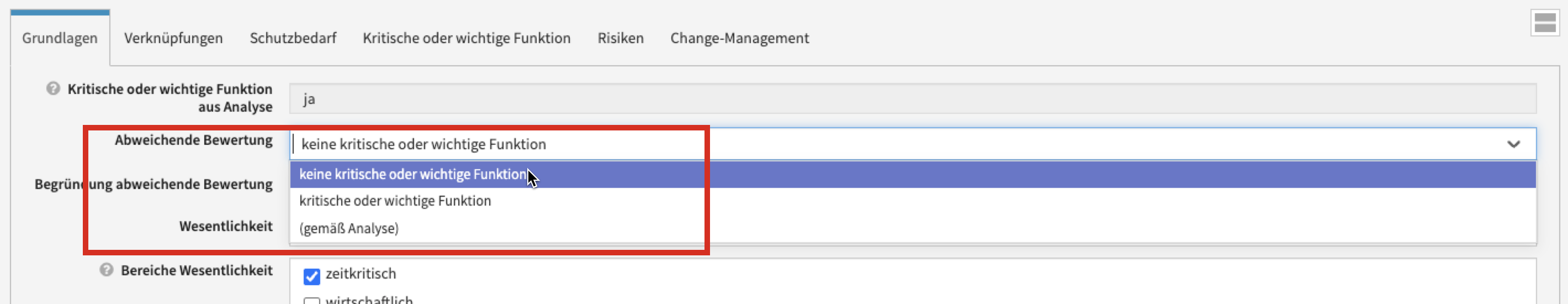
Task: Enable the wirtschaftlich checkbox
Action: coord(311,301)
